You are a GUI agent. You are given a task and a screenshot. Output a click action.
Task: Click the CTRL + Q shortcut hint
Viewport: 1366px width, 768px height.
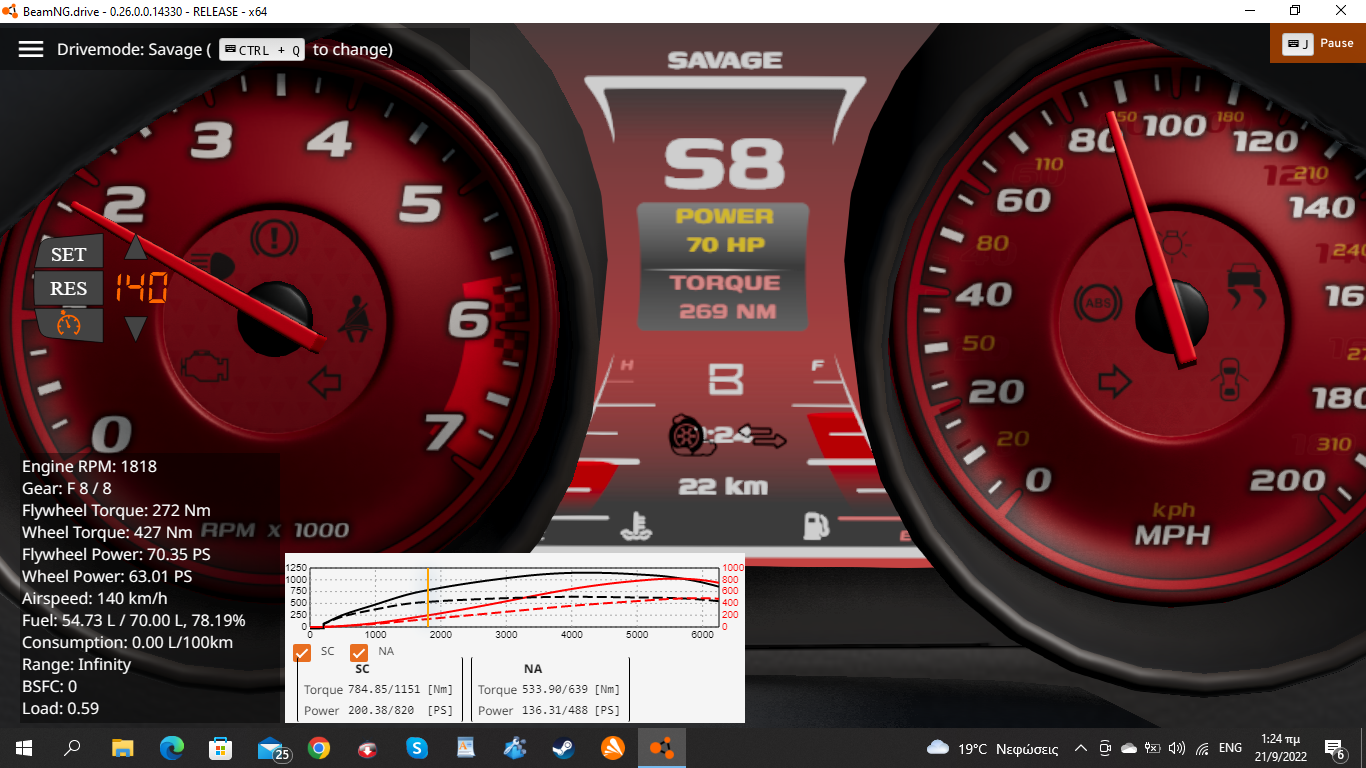coord(261,50)
